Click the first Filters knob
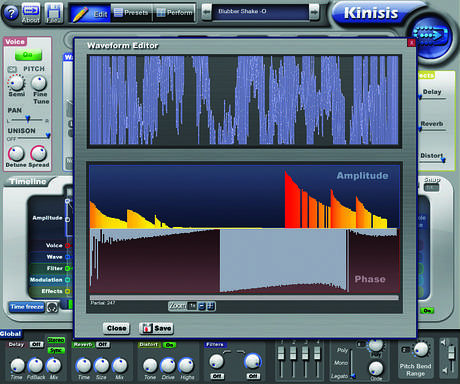460x384 pixels. coord(217,362)
